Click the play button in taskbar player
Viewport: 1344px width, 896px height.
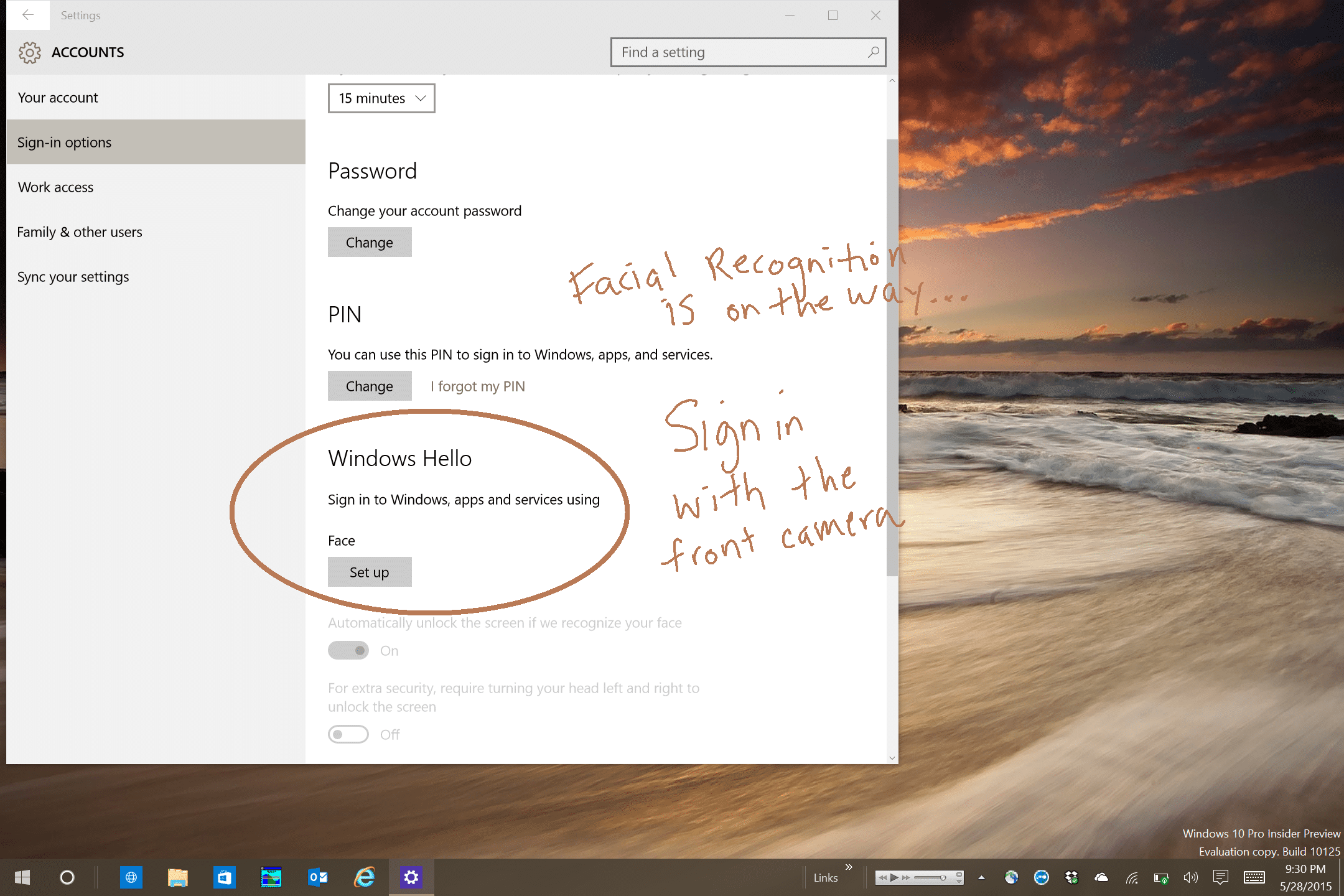(894, 877)
